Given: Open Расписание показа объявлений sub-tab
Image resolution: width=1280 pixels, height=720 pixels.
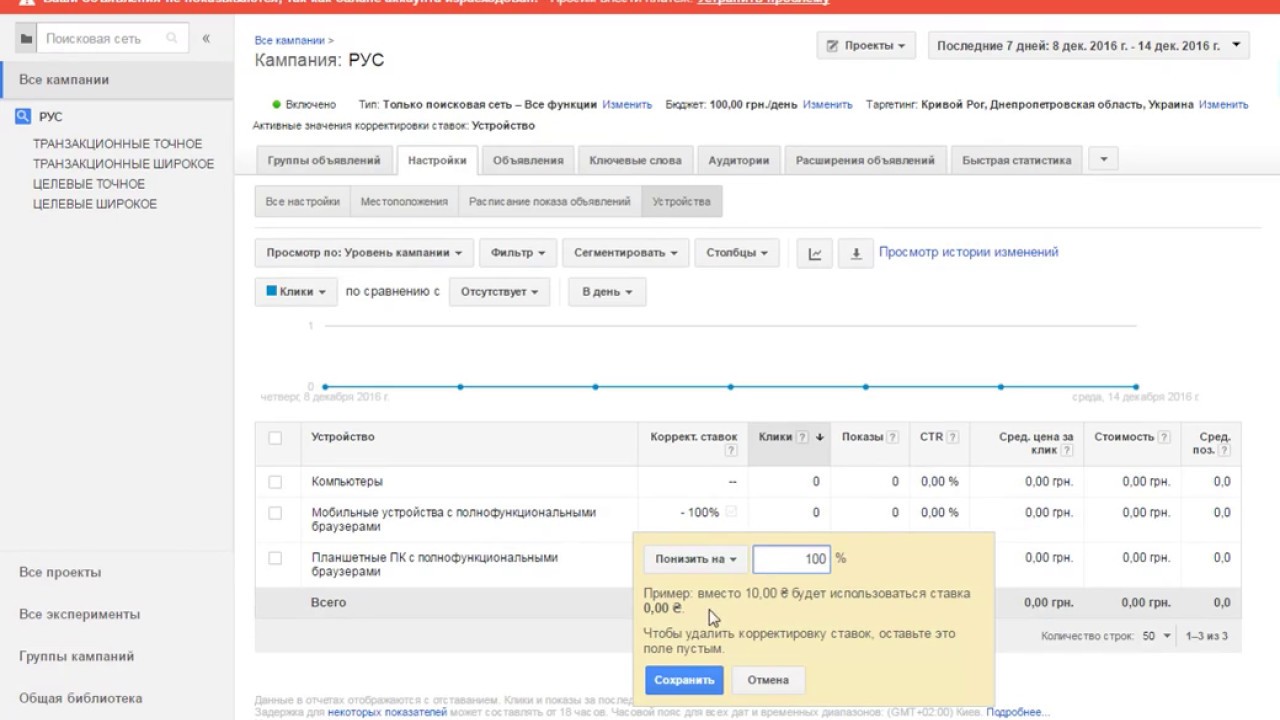Looking at the screenshot, I should click(550, 201).
